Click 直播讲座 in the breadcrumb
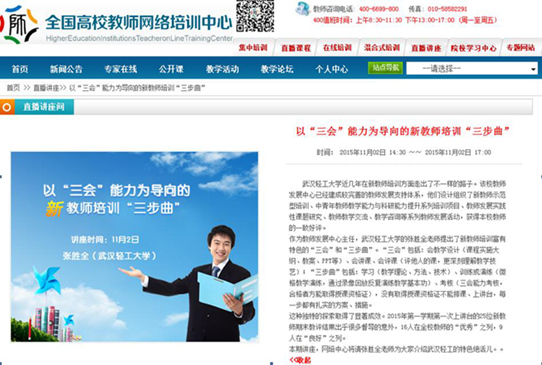The width and height of the screenshot is (542, 365). click(x=46, y=88)
